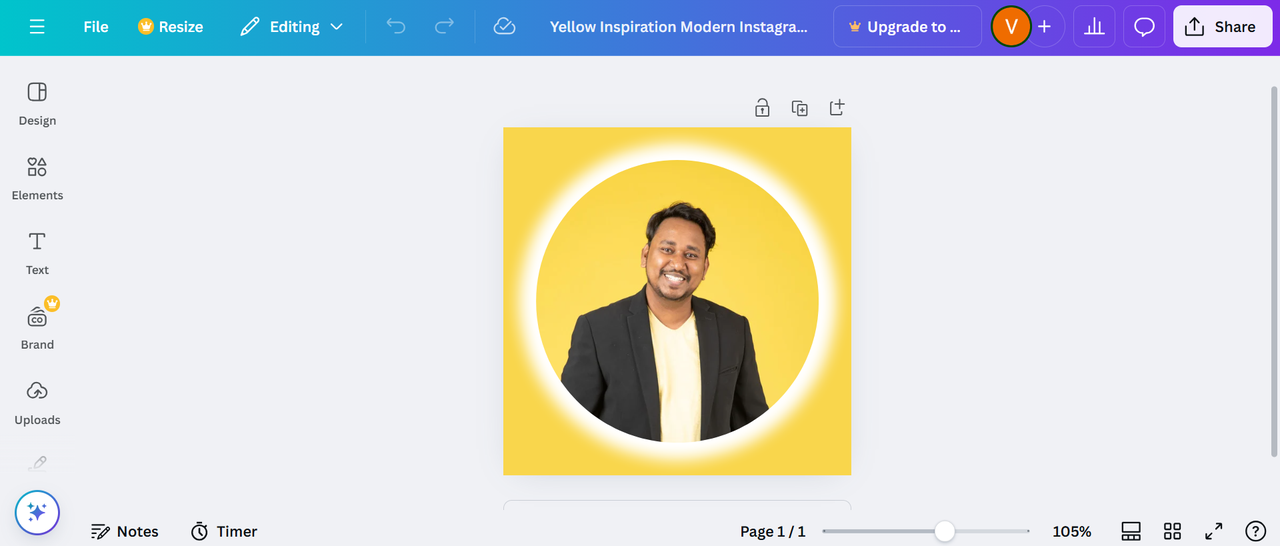Click the undo arrow icon
This screenshot has height=546, width=1280.
click(x=396, y=27)
